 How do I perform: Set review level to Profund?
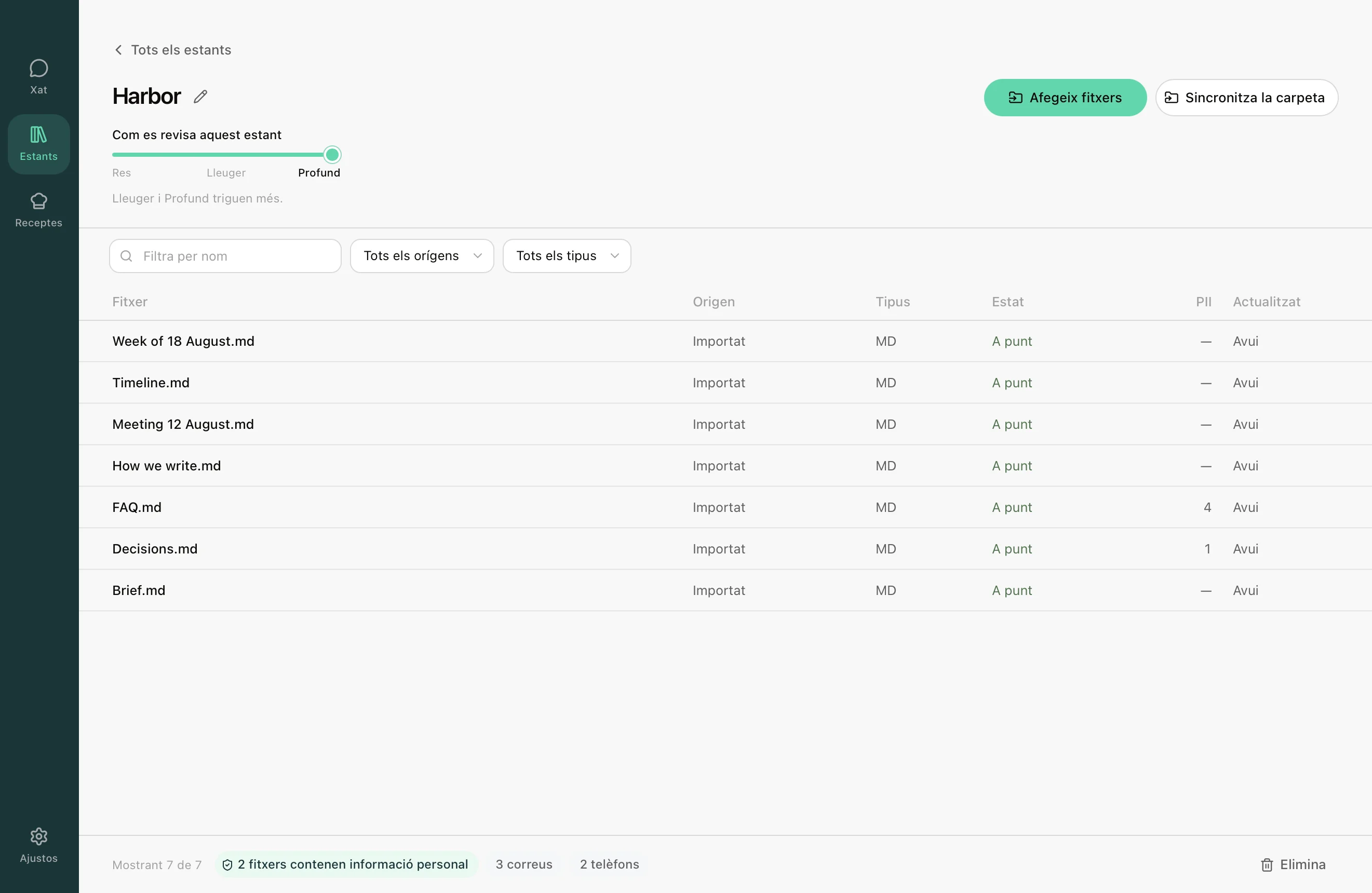319,172
